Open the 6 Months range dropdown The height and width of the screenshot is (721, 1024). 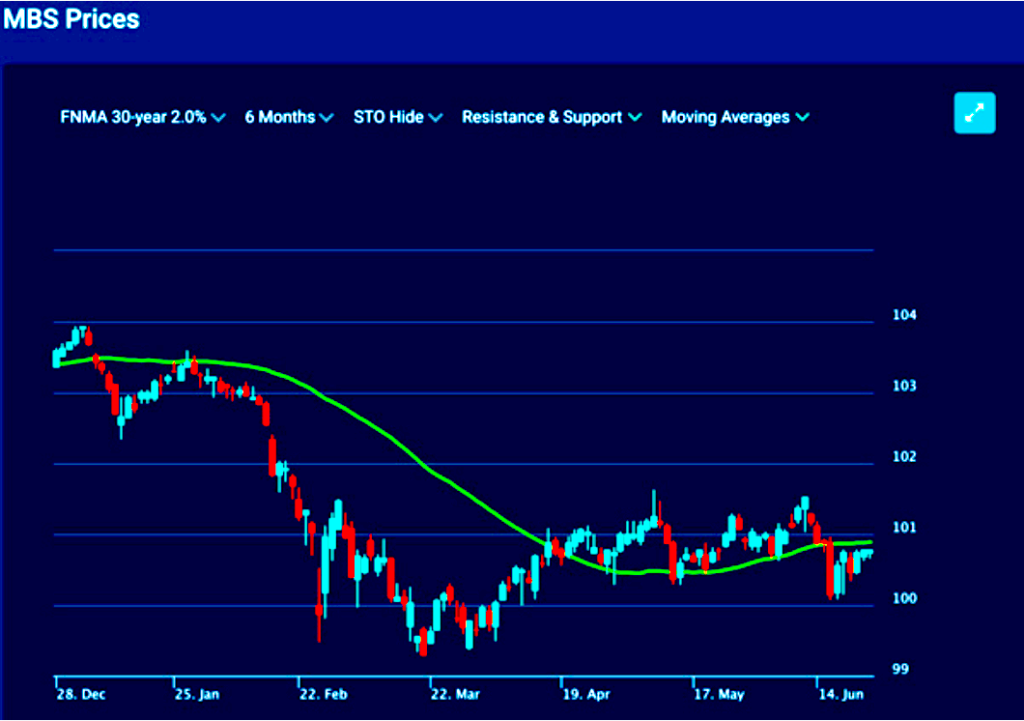point(288,117)
